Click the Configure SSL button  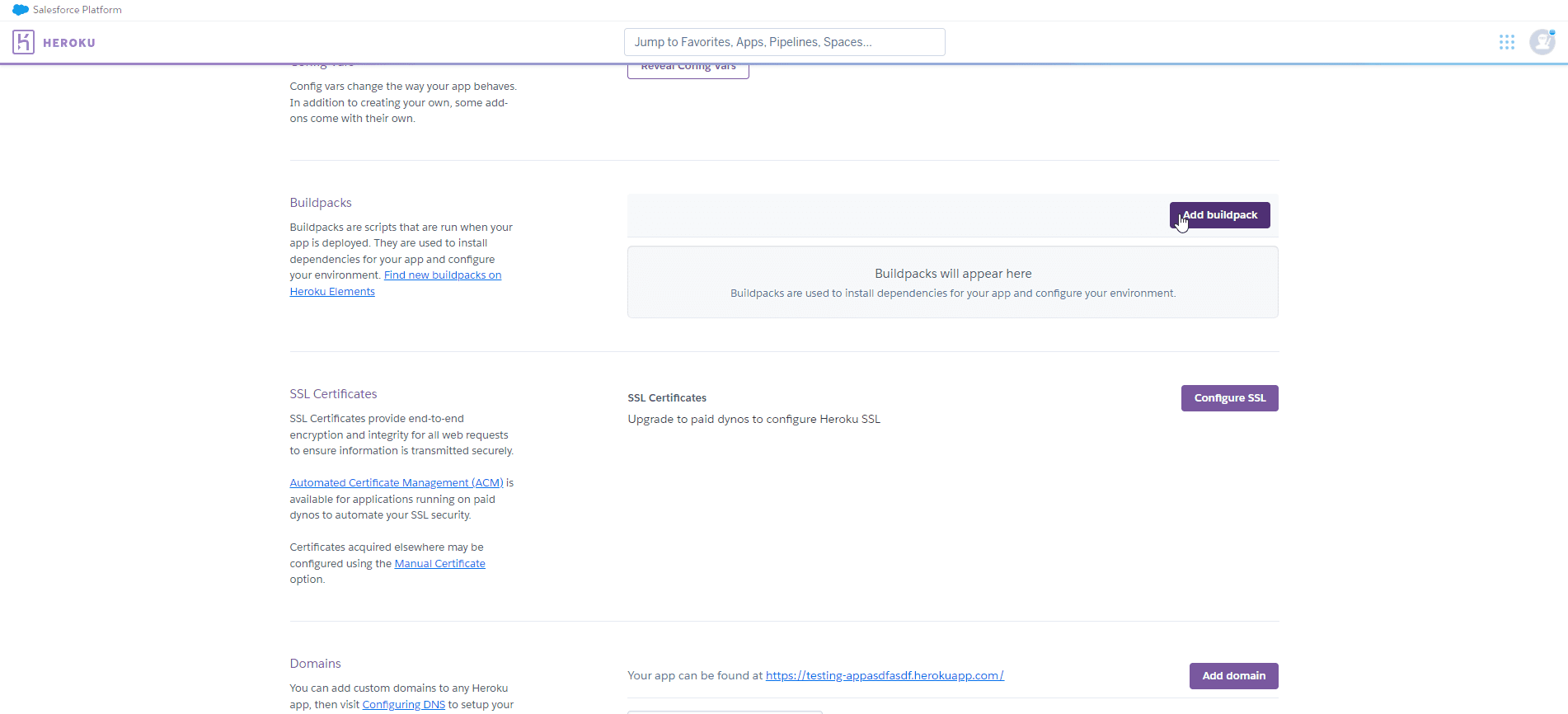point(1229,398)
